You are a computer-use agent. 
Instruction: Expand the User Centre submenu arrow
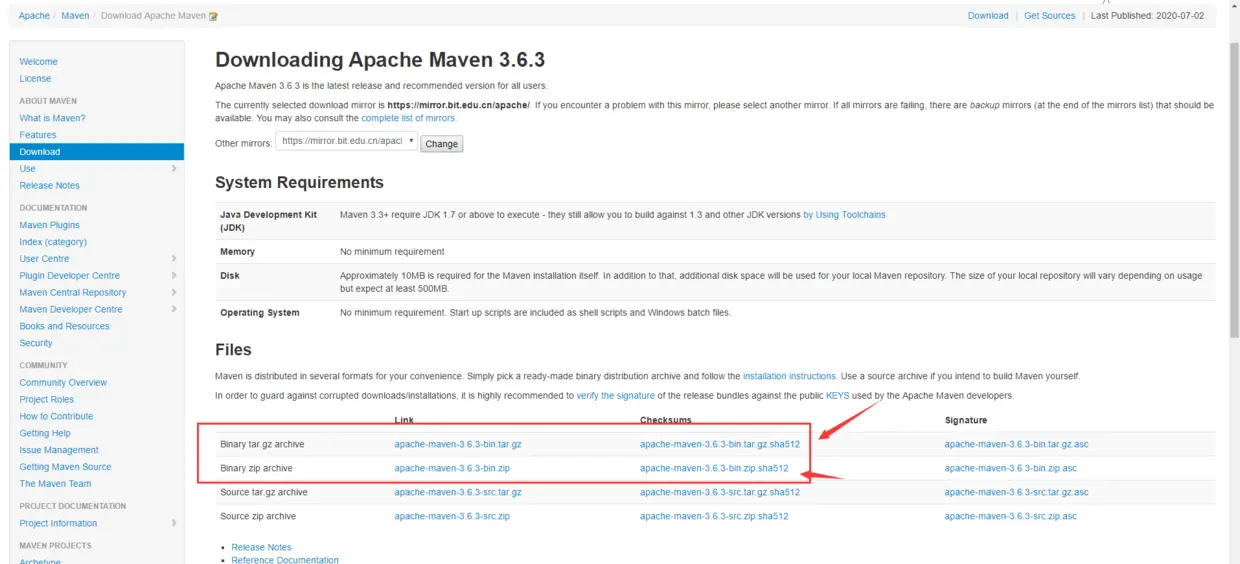point(174,258)
